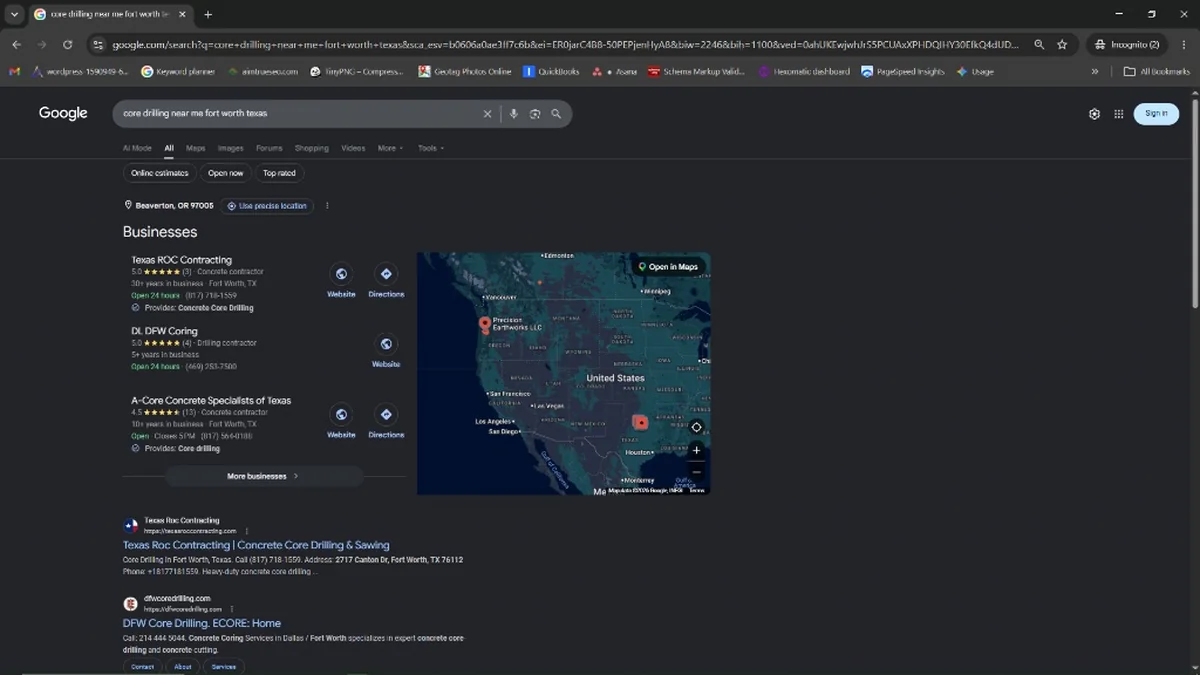Toggle the Online estimates filter chip

(x=160, y=173)
